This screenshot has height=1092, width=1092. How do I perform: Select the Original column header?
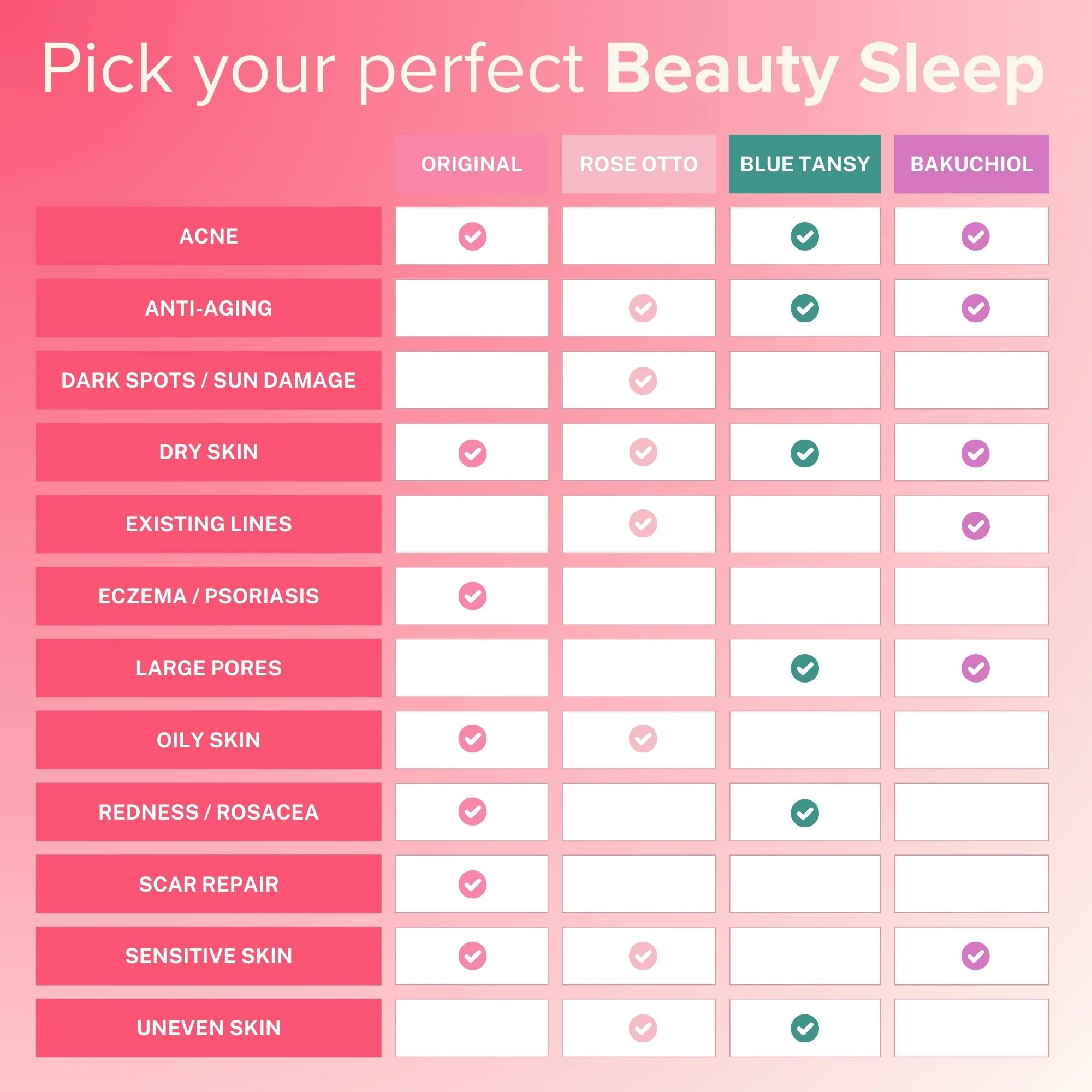click(x=471, y=164)
